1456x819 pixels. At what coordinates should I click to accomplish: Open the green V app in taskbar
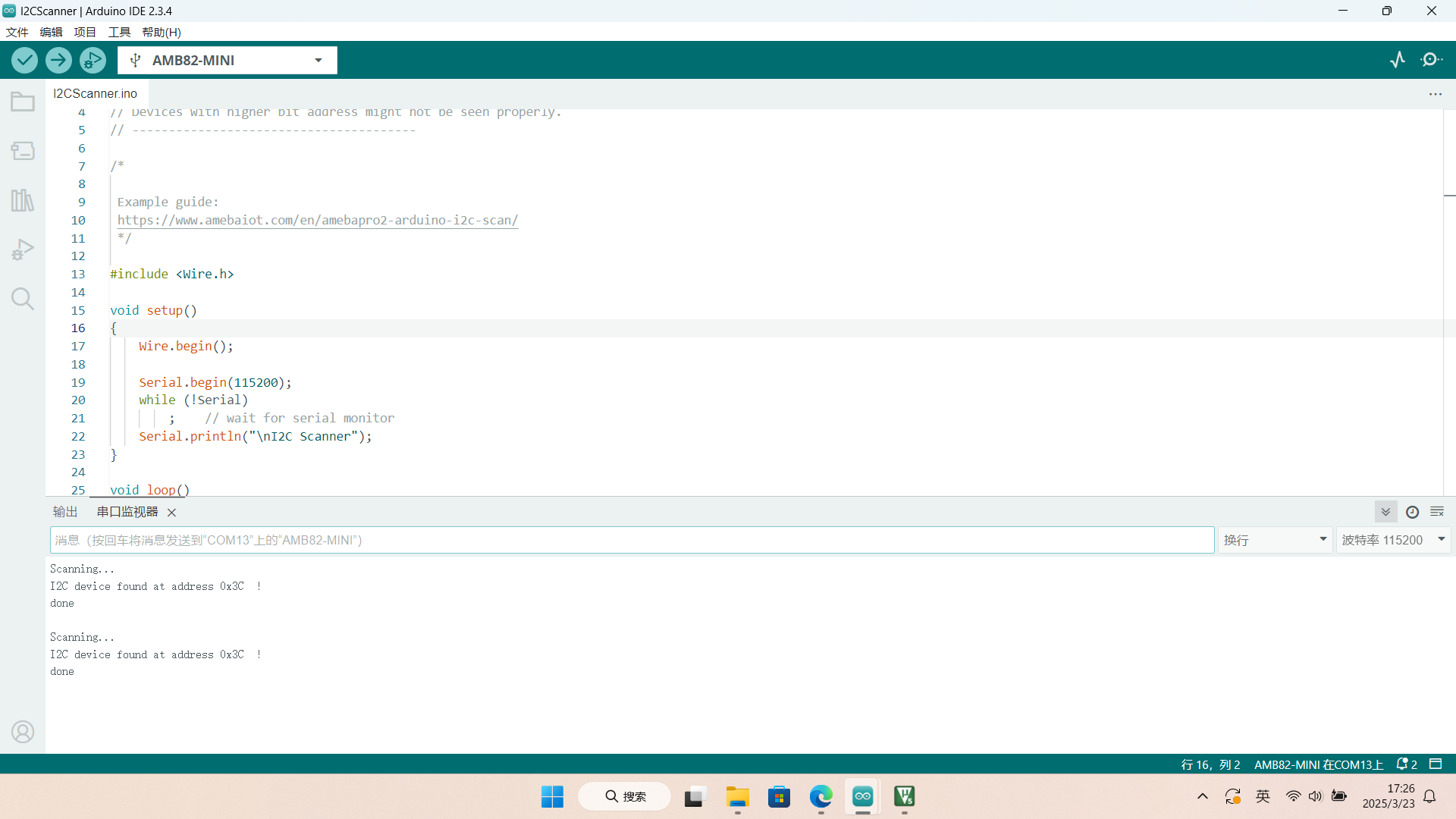pos(904,796)
